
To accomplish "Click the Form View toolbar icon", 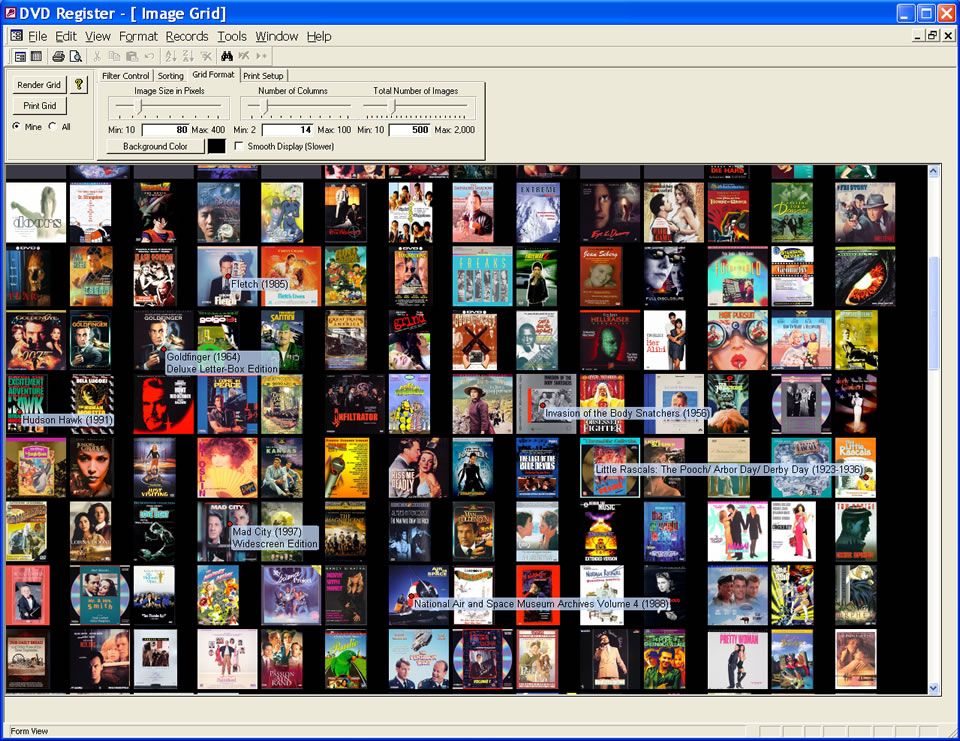I will coord(20,56).
